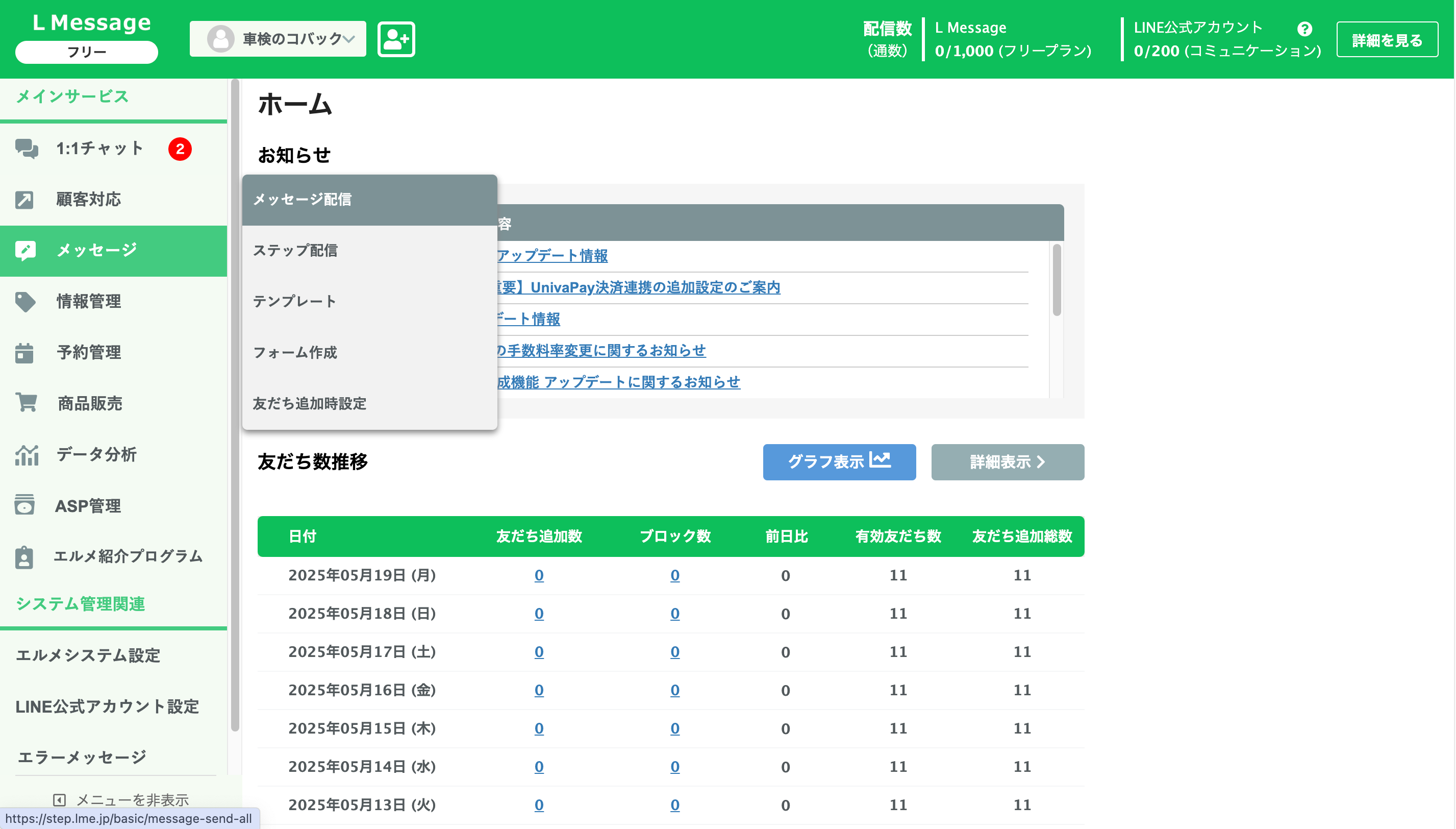Image resolution: width=1456 pixels, height=829 pixels.
Task: Open 予約管理 sidebar item
Action: click(114, 353)
